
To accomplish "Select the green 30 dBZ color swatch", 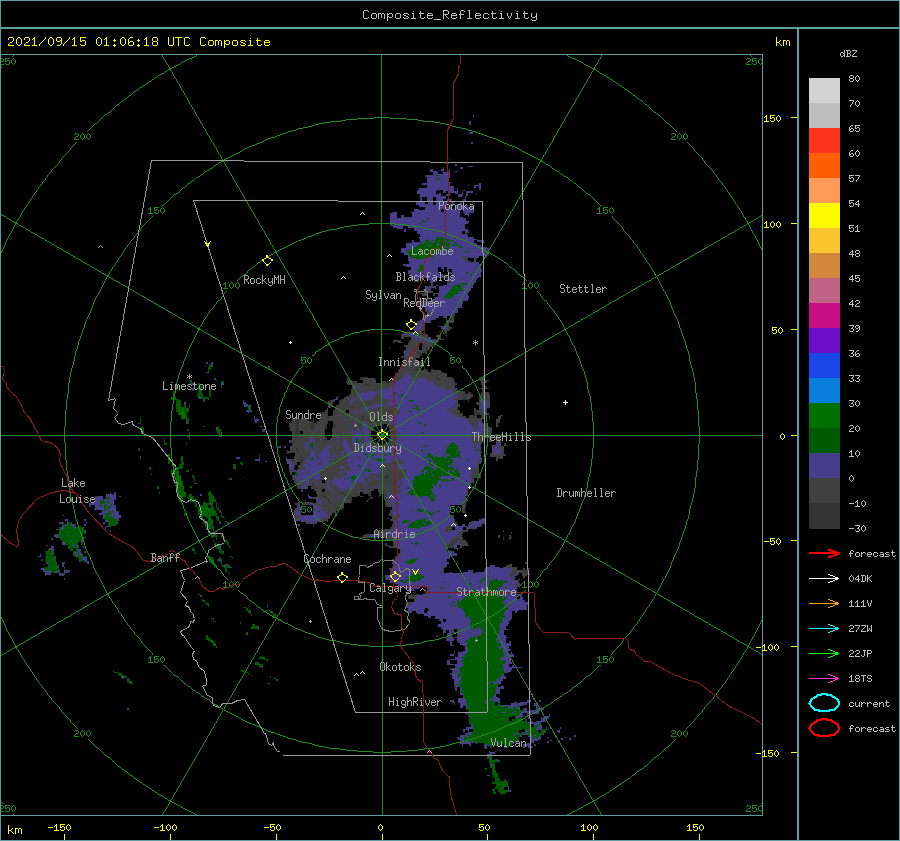I will [x=824, y=415].
